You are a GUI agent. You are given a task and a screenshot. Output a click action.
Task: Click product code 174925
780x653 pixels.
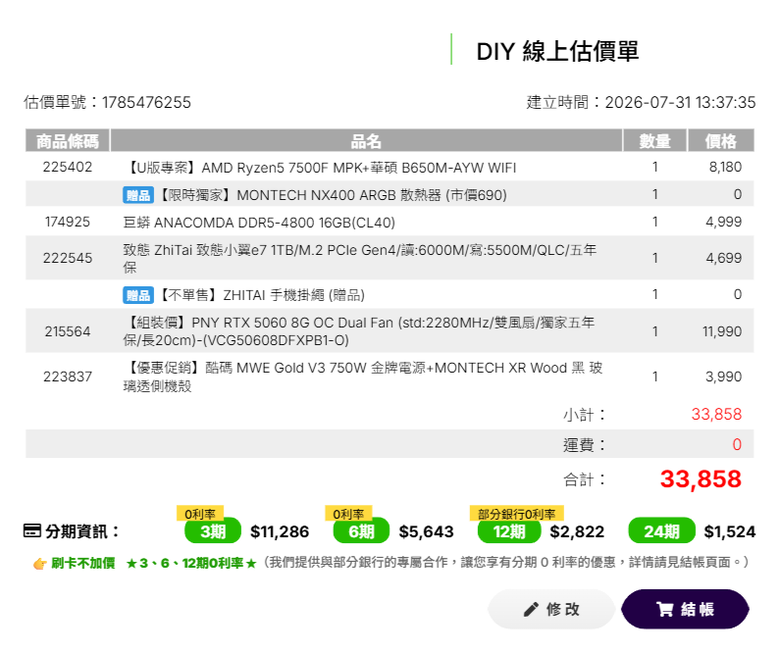coord(68,222)
